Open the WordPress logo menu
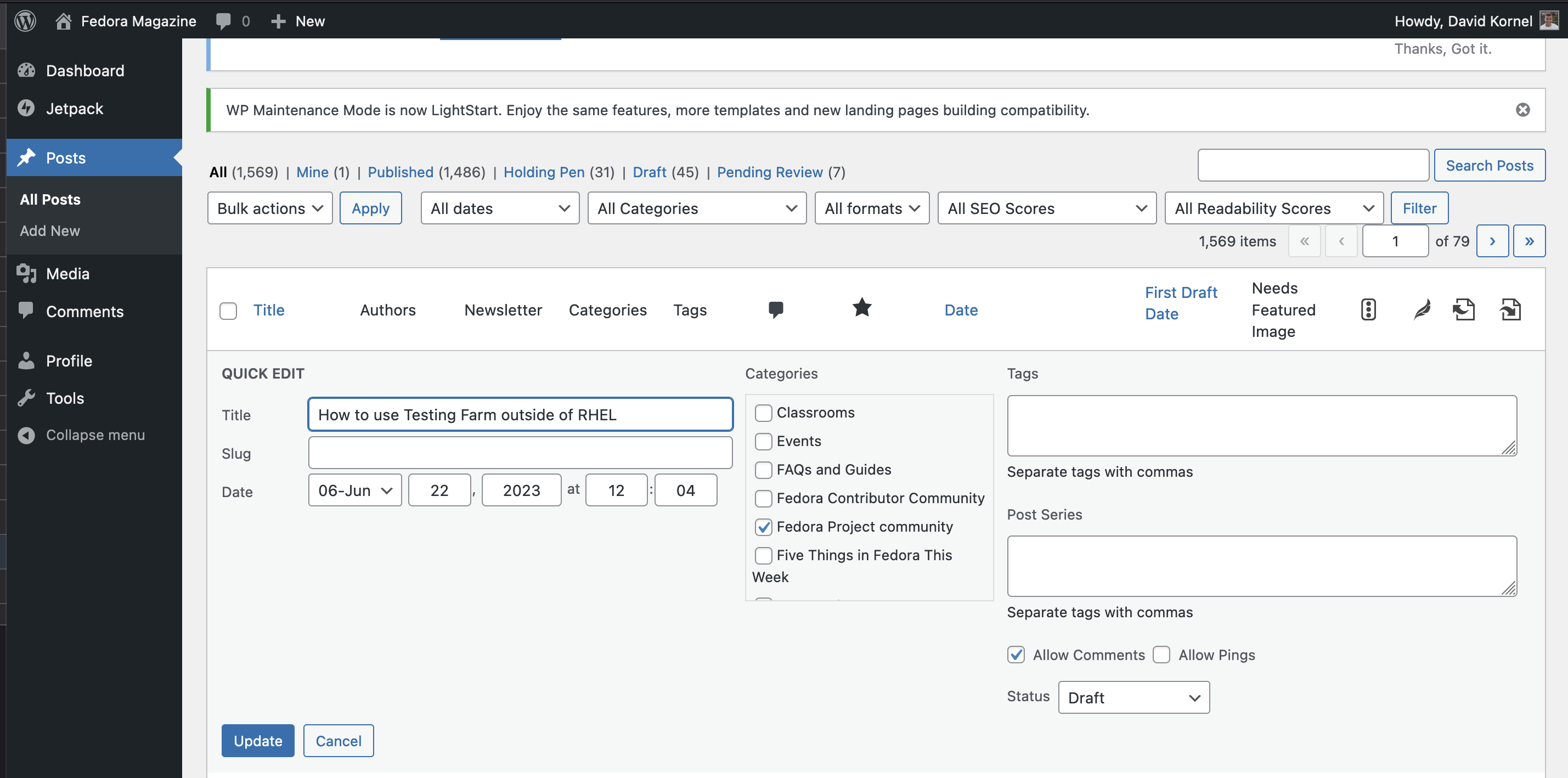 coord(25,21)
